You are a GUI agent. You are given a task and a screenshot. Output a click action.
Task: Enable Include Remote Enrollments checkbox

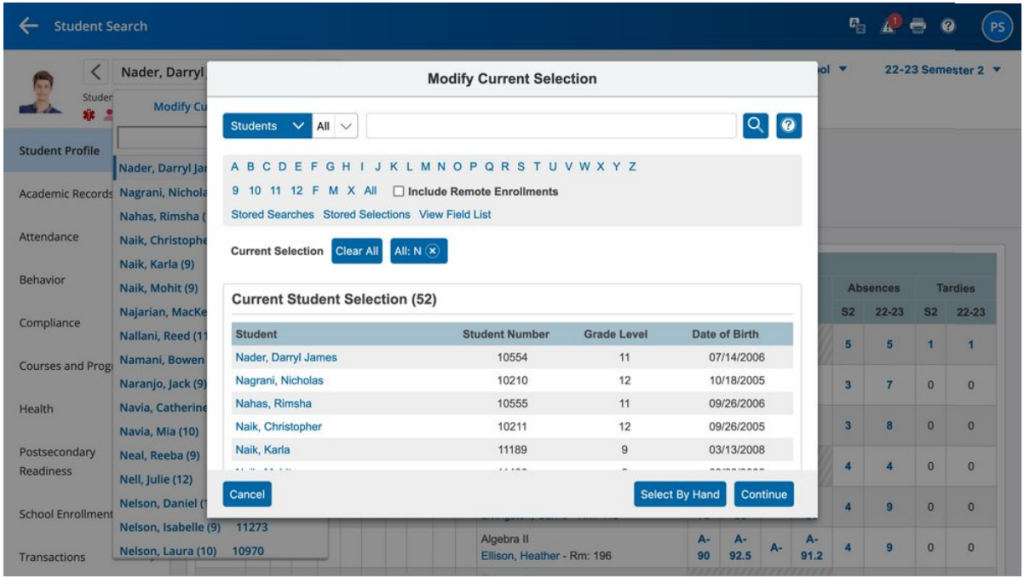pyautogui.click(x=399, y=191)
